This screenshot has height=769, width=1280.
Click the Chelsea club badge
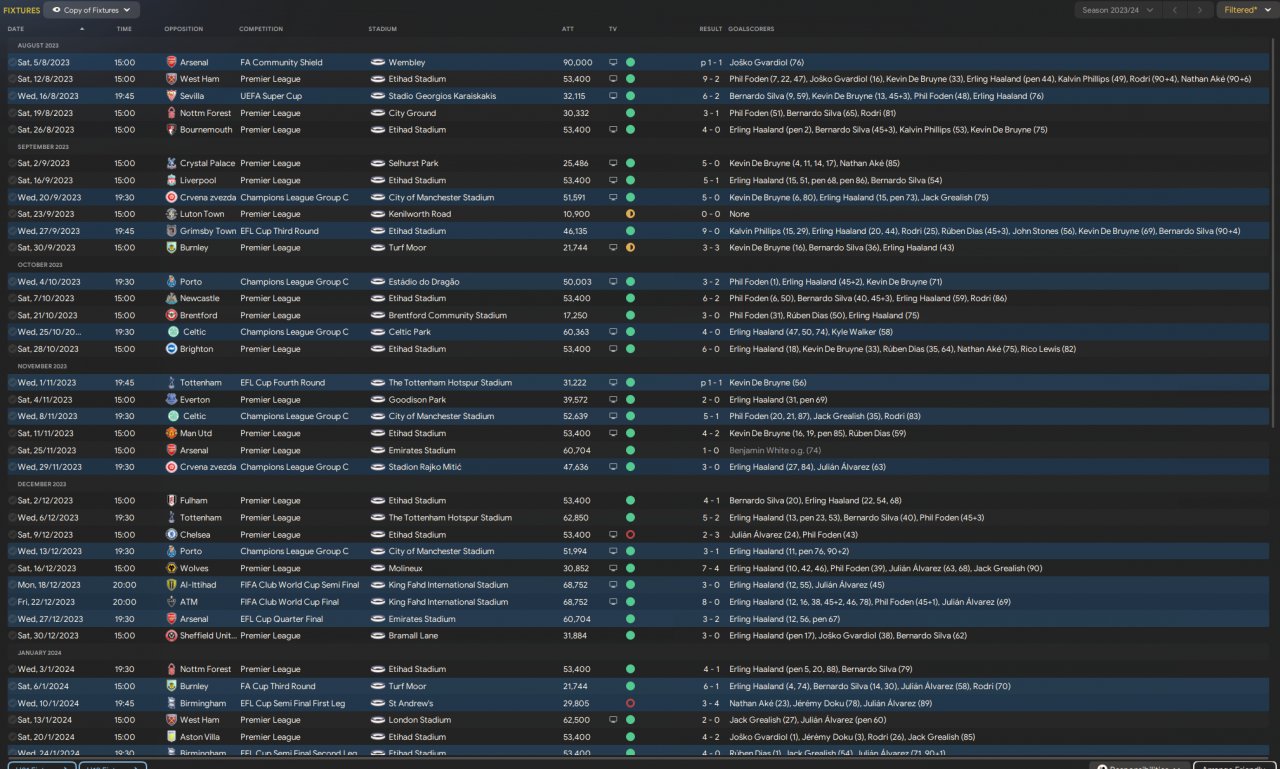point(172,534)
